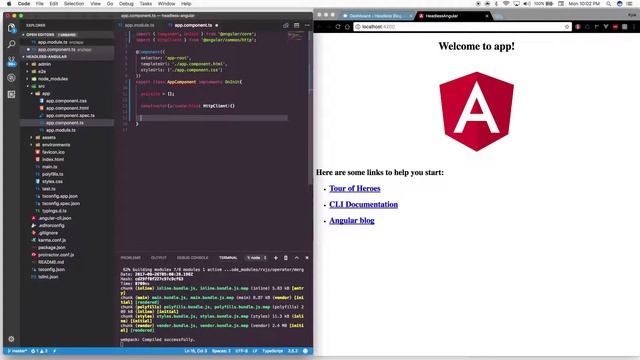Image resolution: width=640 pixels, height=360 pixels.
Task: Collapse the HEADLESS-ANGULAR project section
Action: 46,57
